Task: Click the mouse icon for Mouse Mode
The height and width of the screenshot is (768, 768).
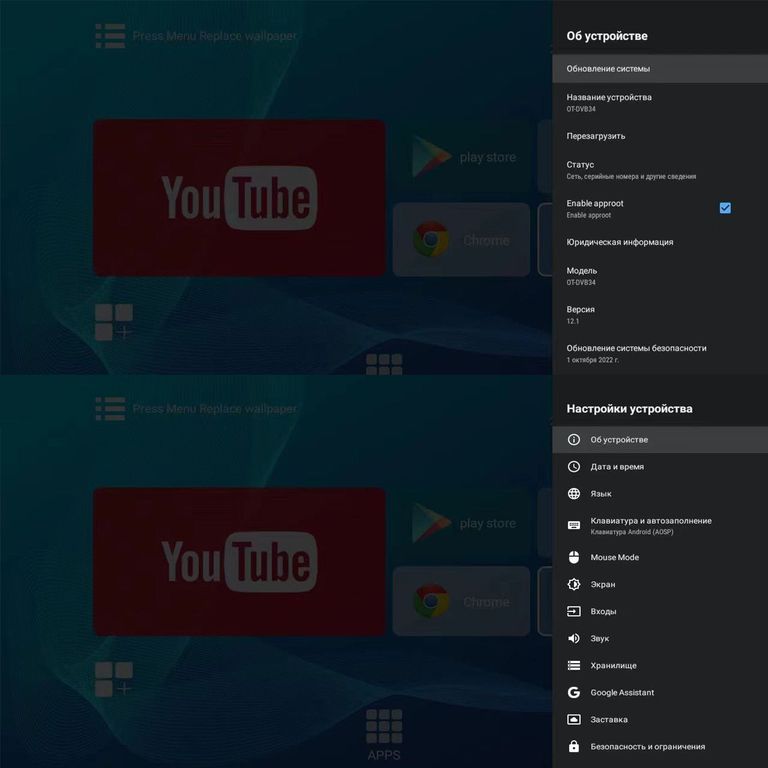Action: (x=574, y=557)
